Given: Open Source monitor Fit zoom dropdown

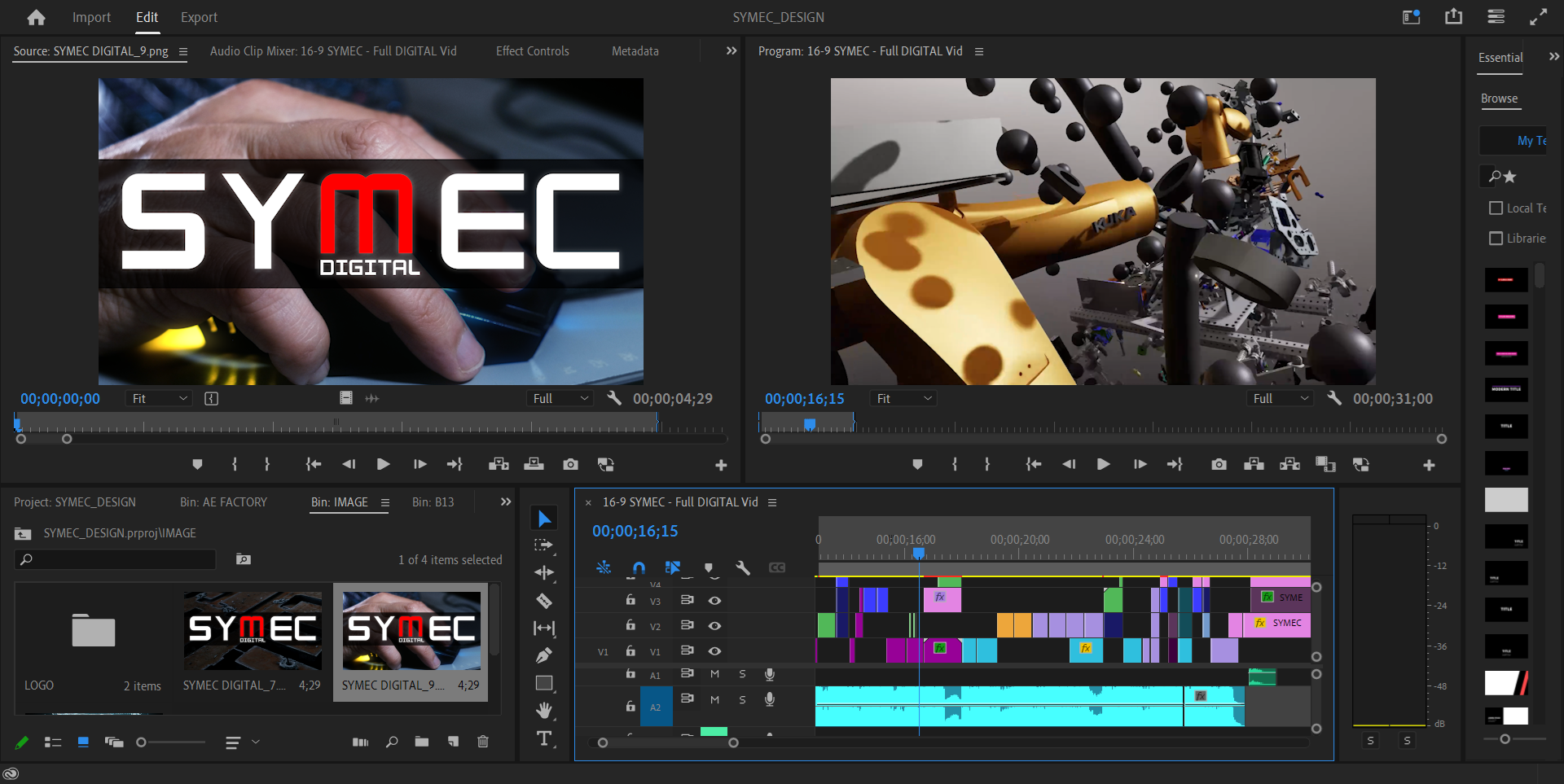Looking at the screenshot, I should click(160, 398).
